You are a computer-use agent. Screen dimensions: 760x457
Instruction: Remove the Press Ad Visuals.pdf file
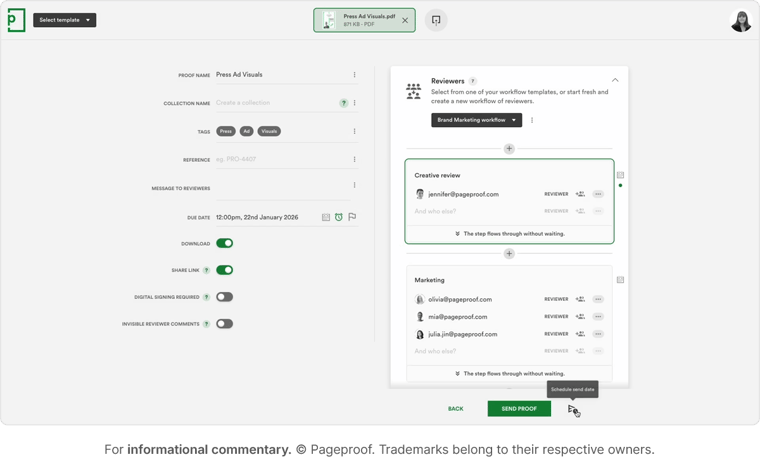click(405, 20)
